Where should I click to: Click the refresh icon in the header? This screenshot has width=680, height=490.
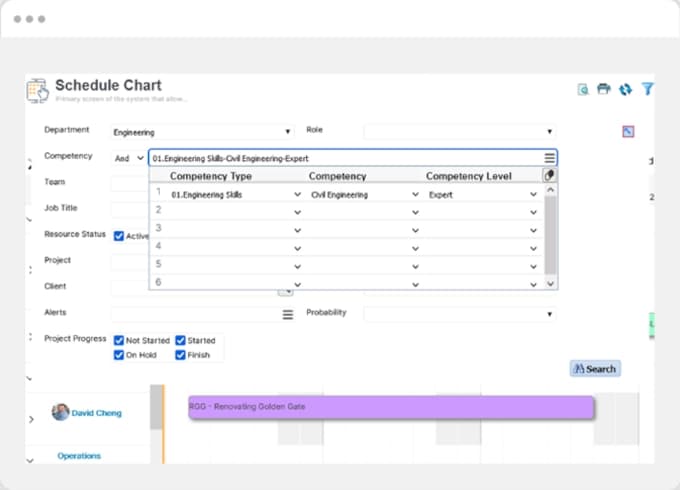click(x=625, y=89)
